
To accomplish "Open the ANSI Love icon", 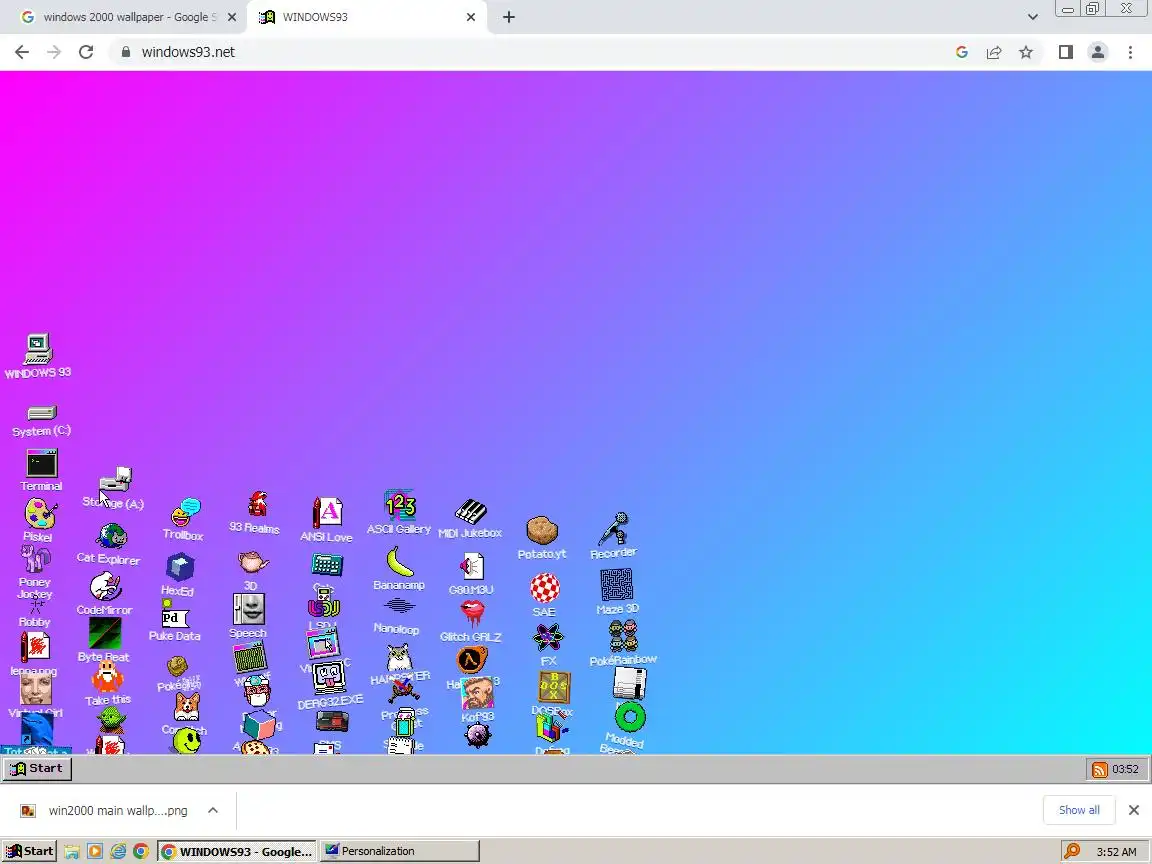I will click(328, 513).
